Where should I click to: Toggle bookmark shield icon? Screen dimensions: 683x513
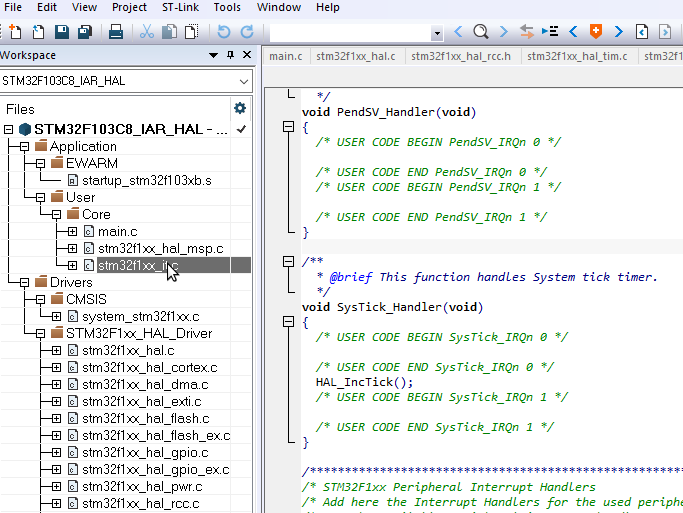595,32
